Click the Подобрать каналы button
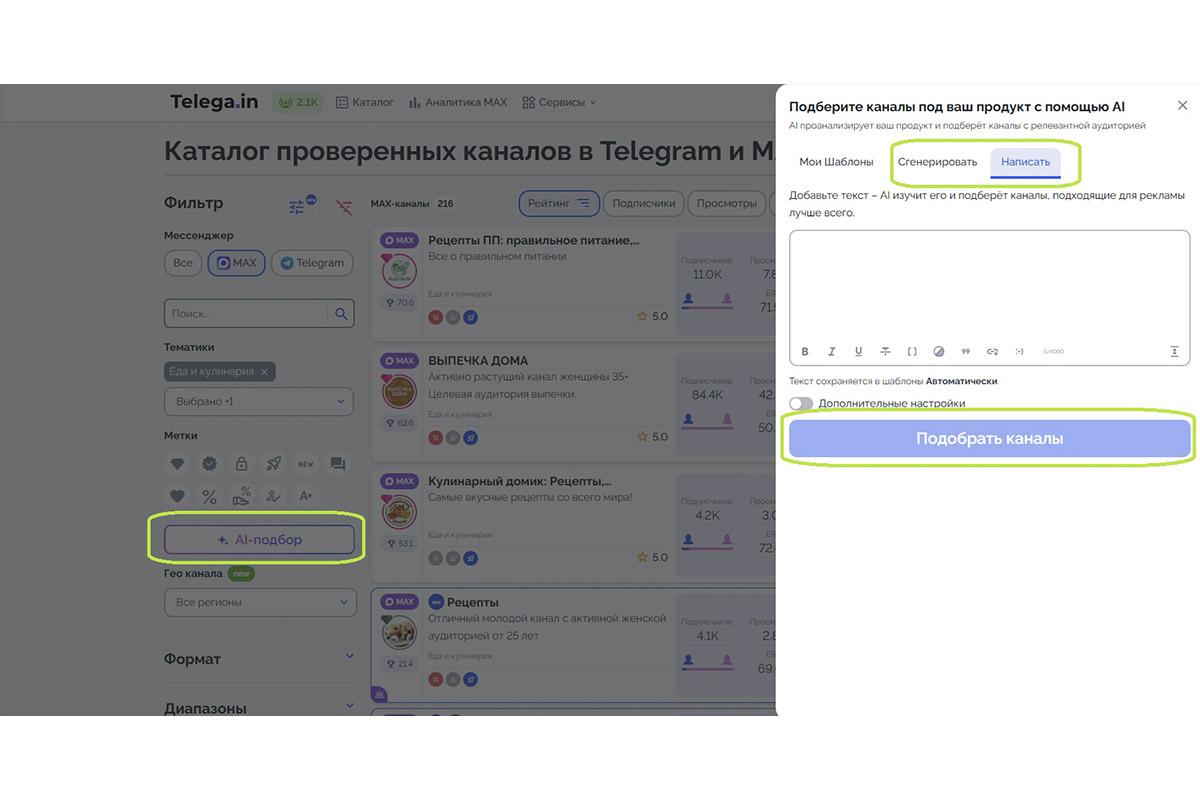 [988, 438]
